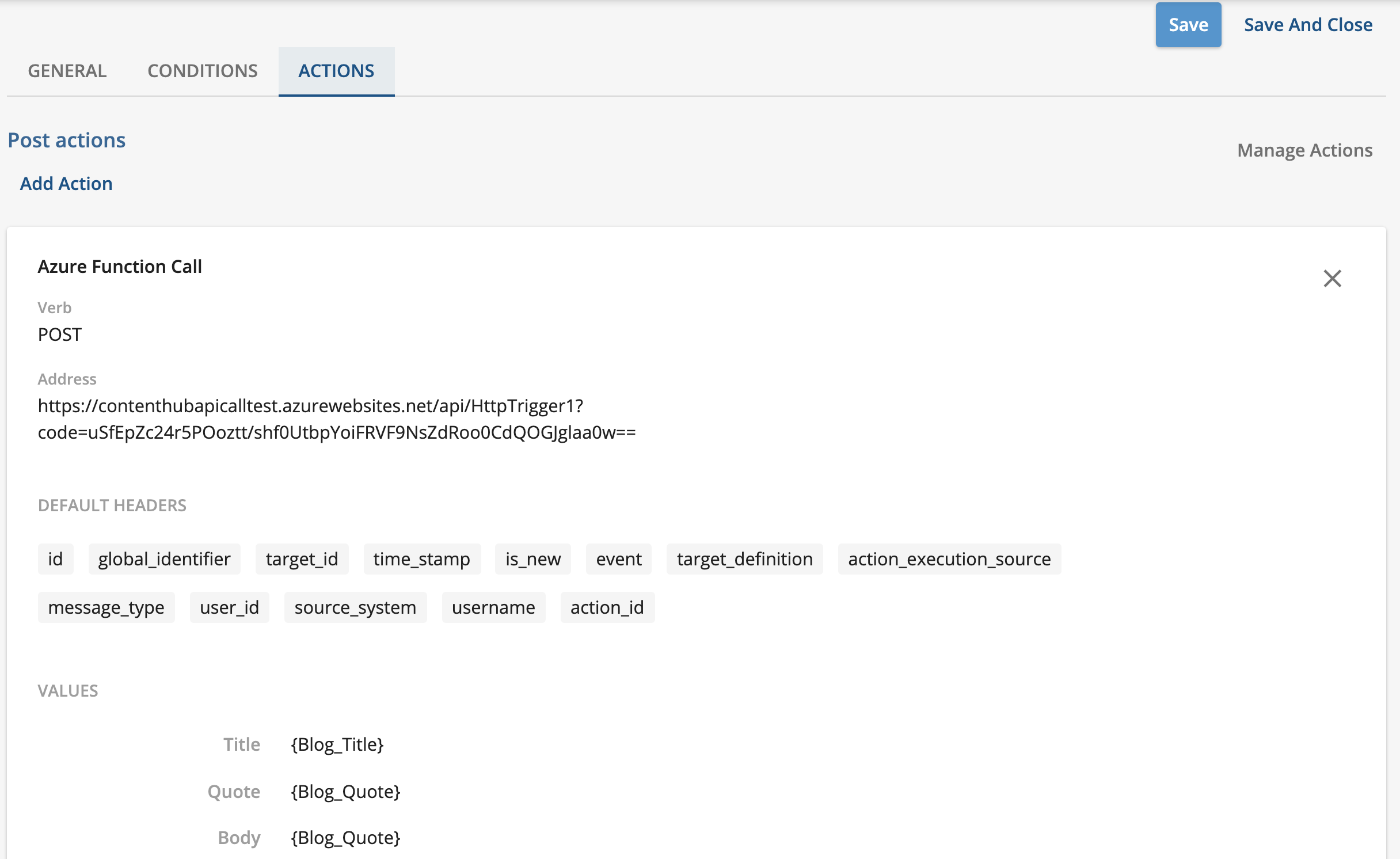Click the global_identifier header tag
The height and width of the screenshot is (859, 1400).
(164, 559)
